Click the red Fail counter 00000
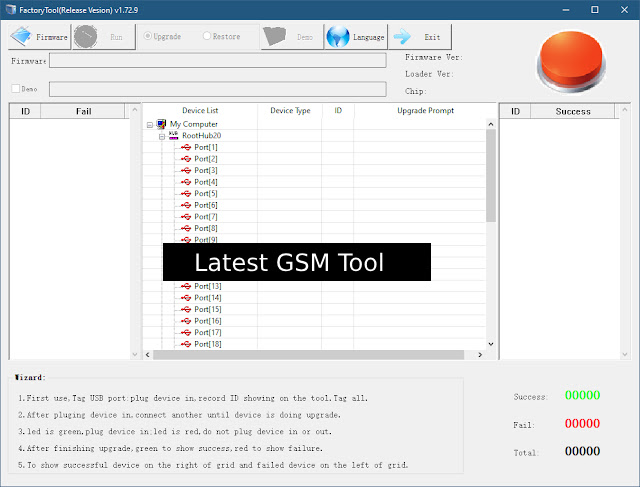The image size is (640, 487). pos(582,423)
